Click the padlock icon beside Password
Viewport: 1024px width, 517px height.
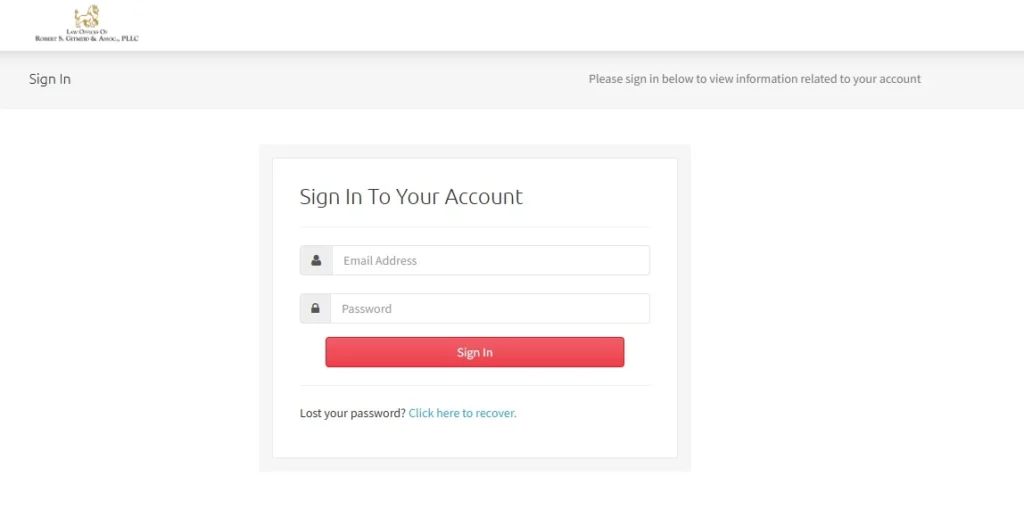(x=315, y=308)
